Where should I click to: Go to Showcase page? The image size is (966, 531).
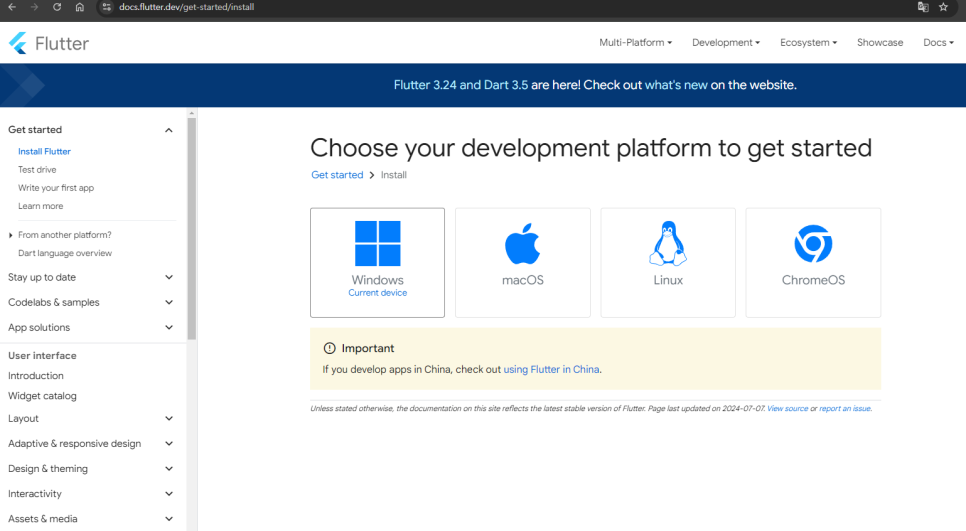pyautogui.click(x=880, y=43)
